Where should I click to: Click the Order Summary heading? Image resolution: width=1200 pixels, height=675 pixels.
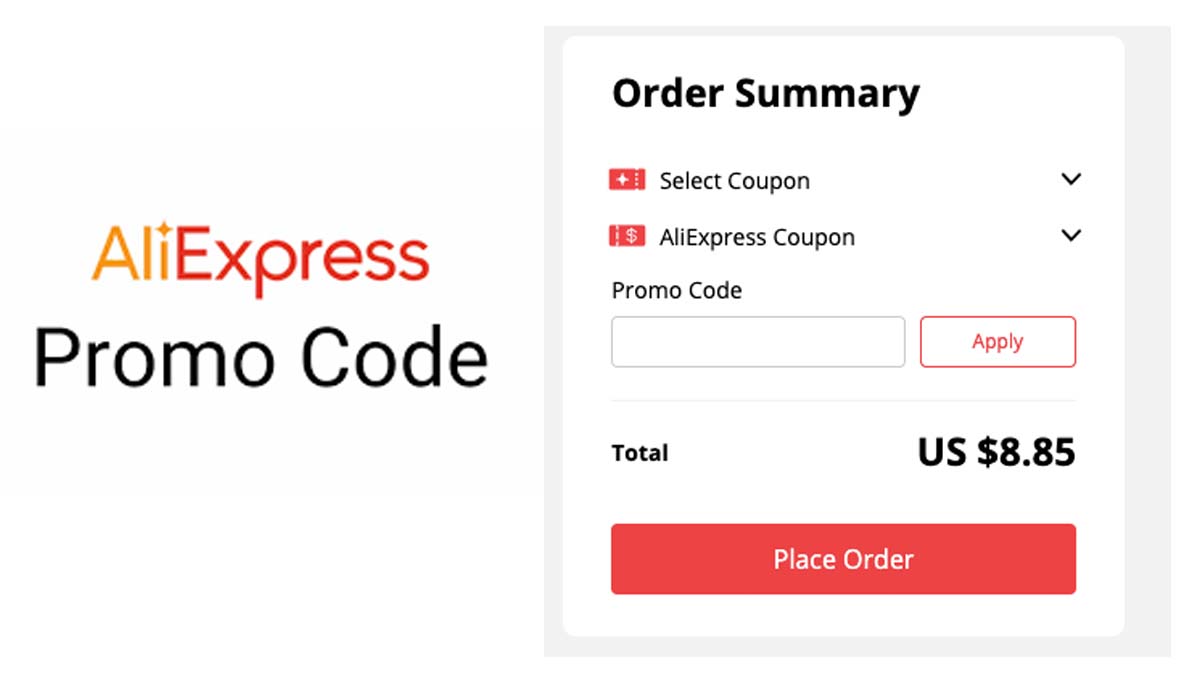(765, 93)
